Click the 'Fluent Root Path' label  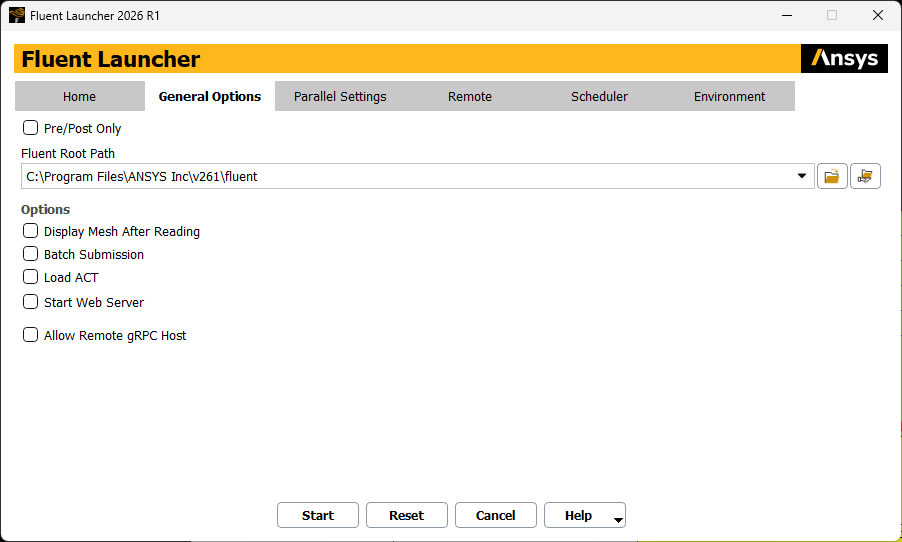click(68, 154)
